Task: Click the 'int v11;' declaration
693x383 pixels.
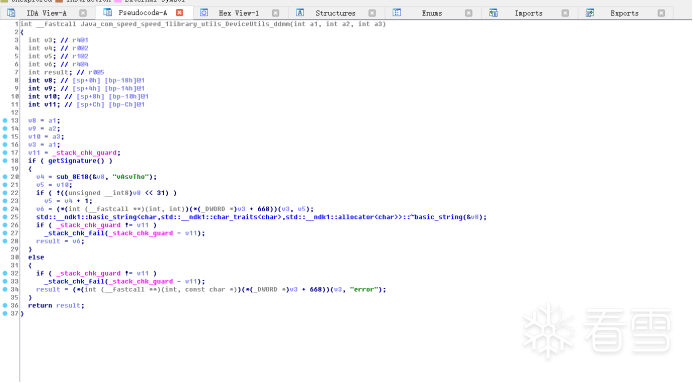Action: click(x=44, y=105)
